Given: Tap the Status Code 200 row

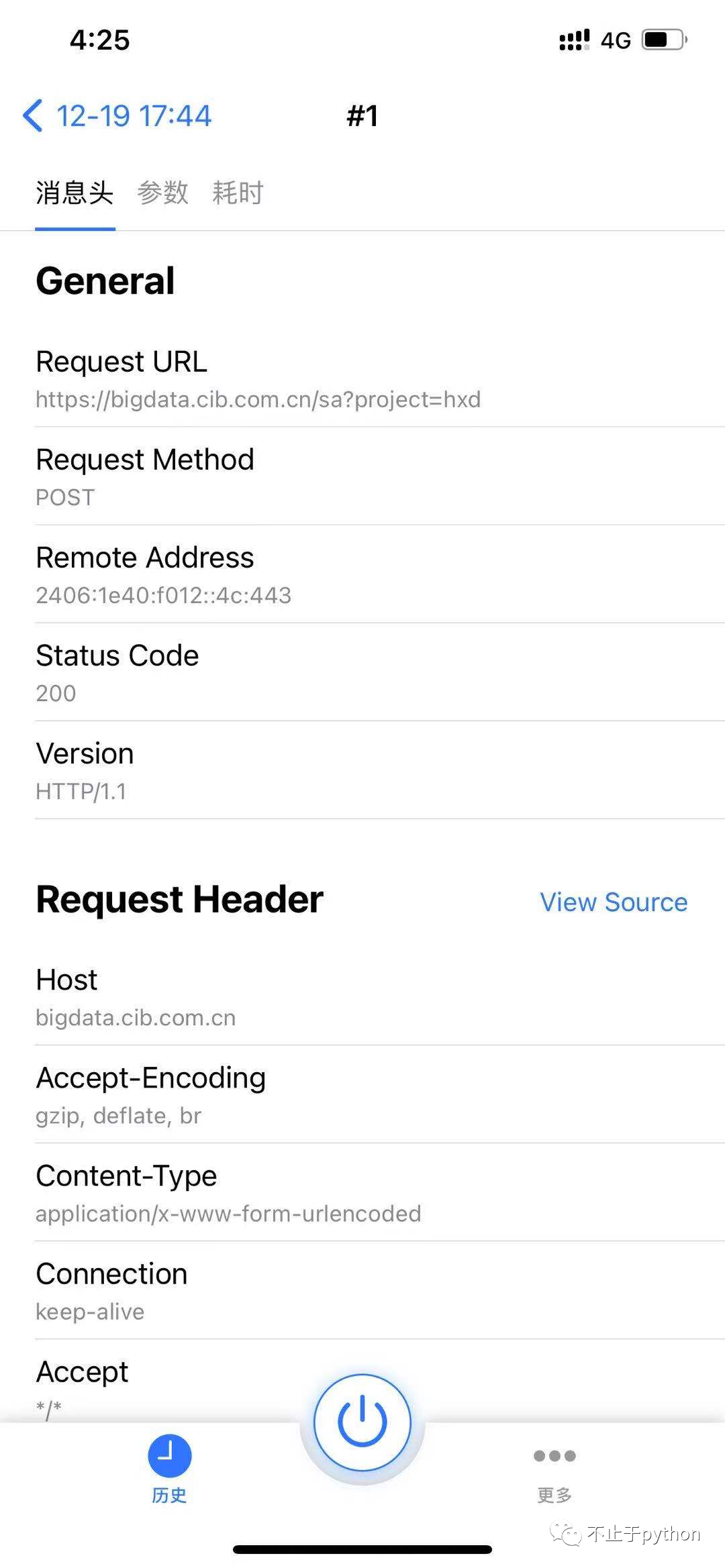Looking at the screenshot, I should [x=362, y=673].
